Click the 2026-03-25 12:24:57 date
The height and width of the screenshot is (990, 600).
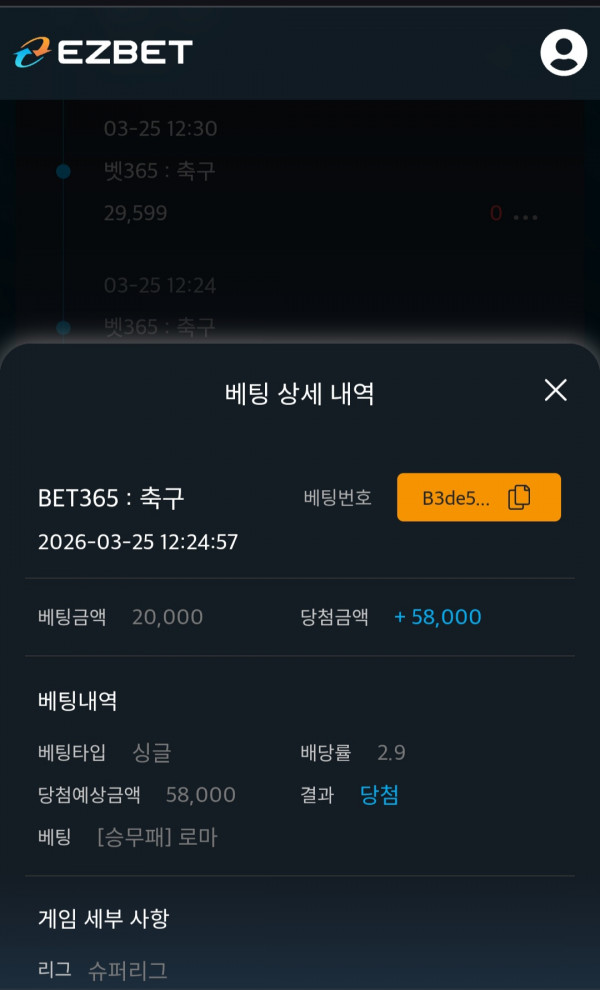click(138, 542)
